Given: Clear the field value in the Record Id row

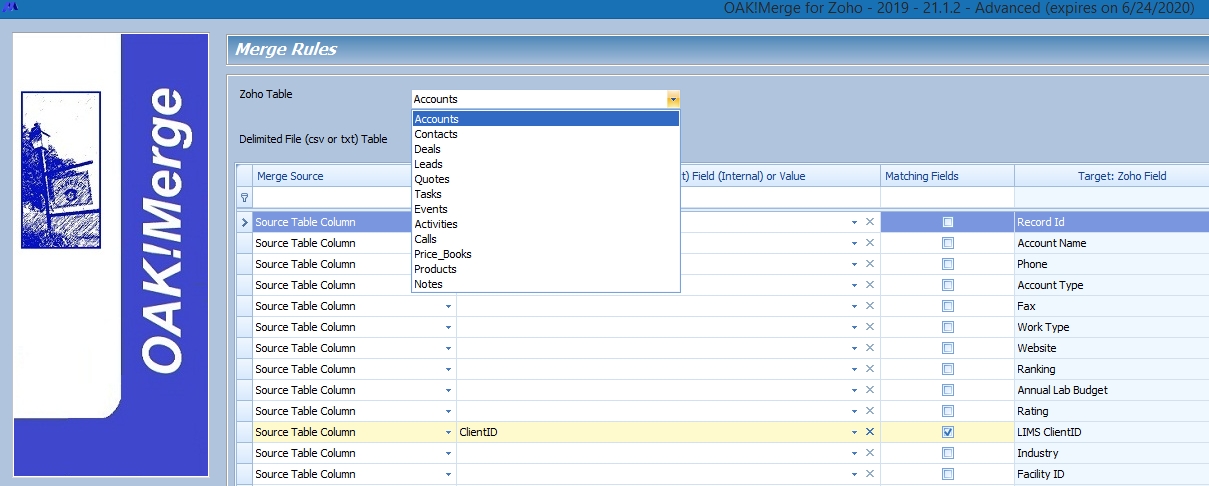Looking at the screenshot, I should 869,222.
